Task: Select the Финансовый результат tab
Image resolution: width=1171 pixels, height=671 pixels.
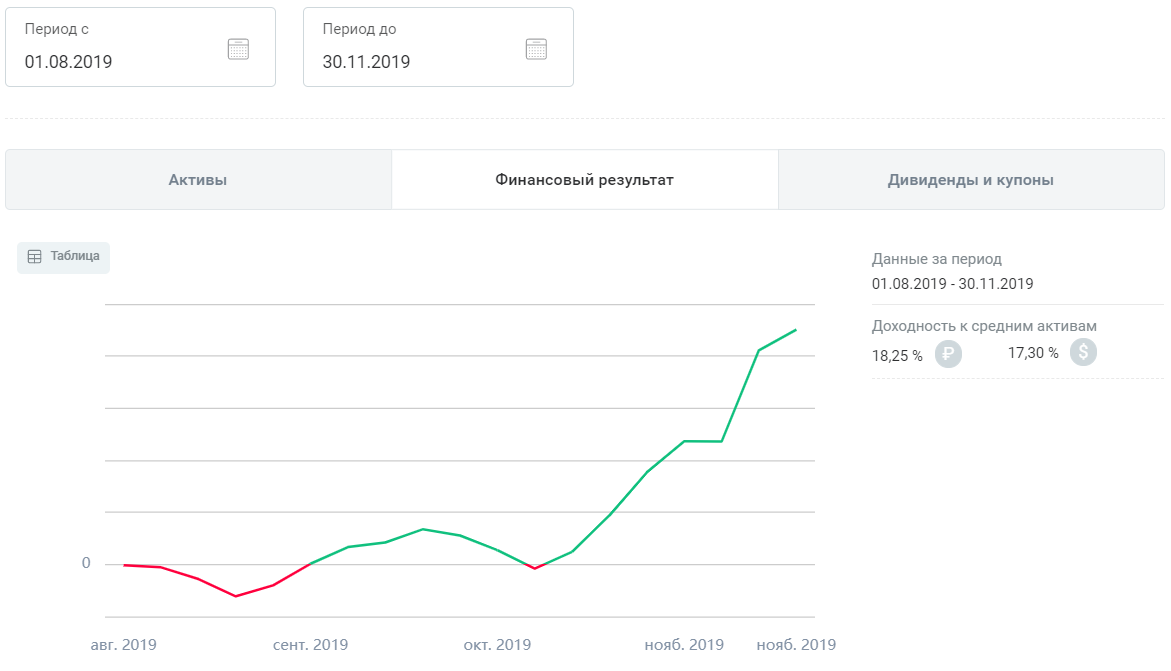Action: click(584, 180)
